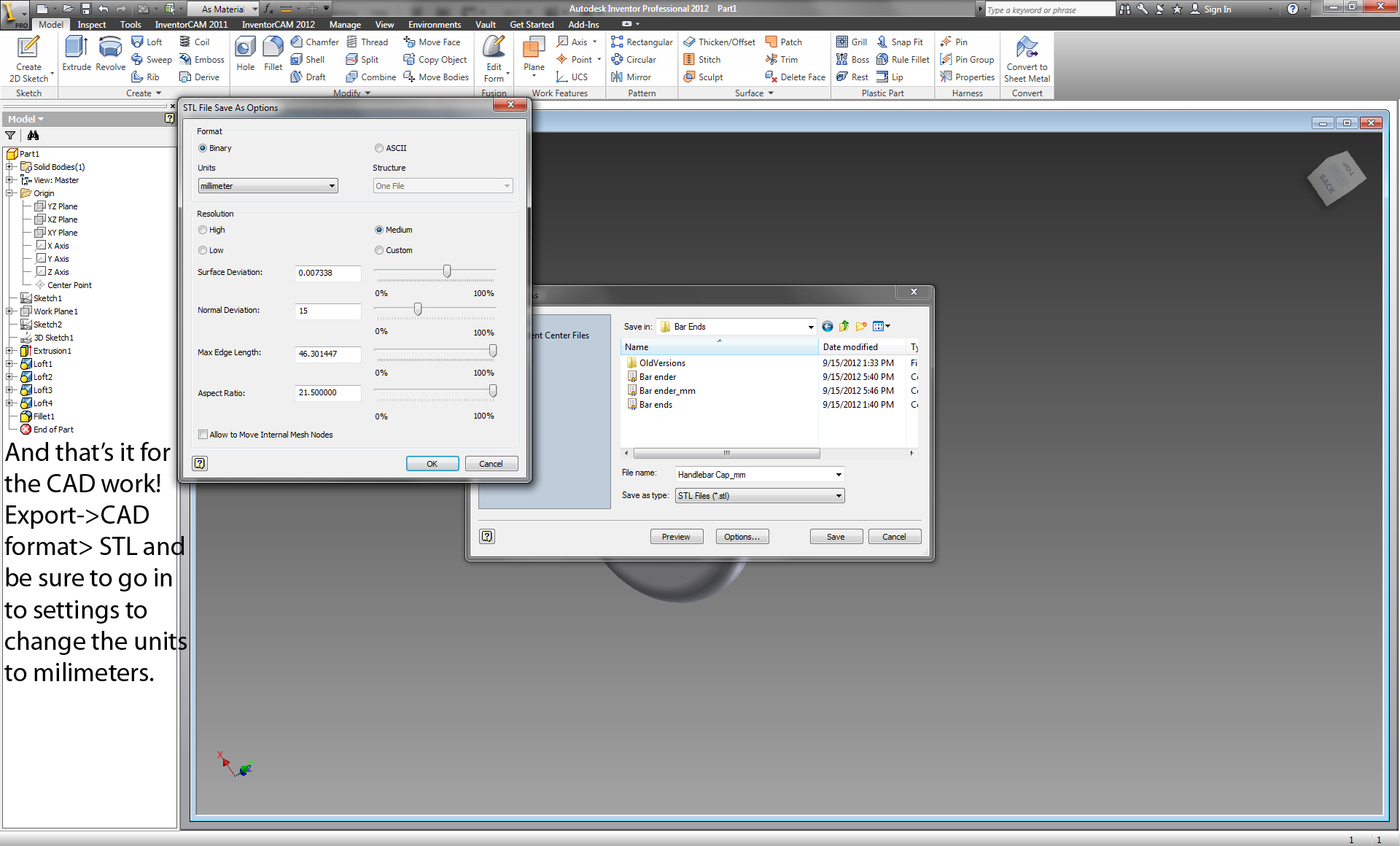Select the Shell tool

pos(307,60)
